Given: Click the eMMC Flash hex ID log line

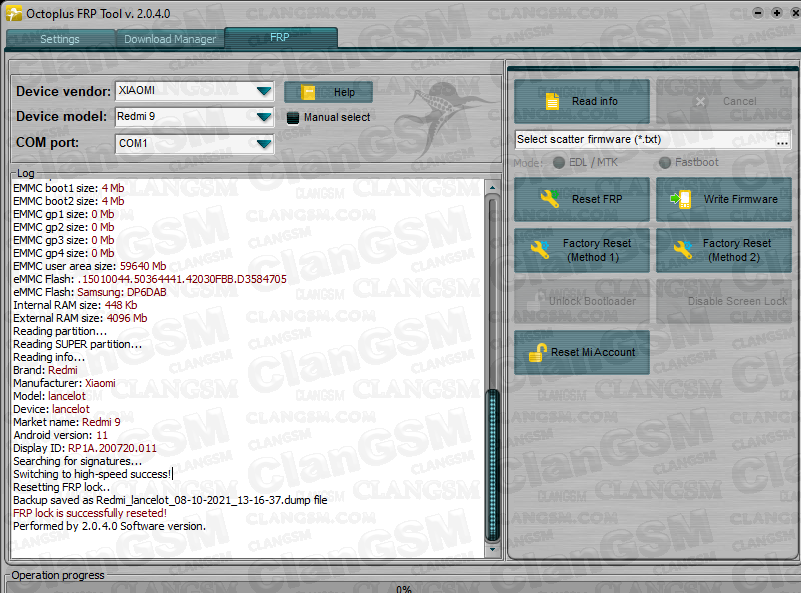Looking at the screenshot, I should pyautogui.click(x=150, y=279).
